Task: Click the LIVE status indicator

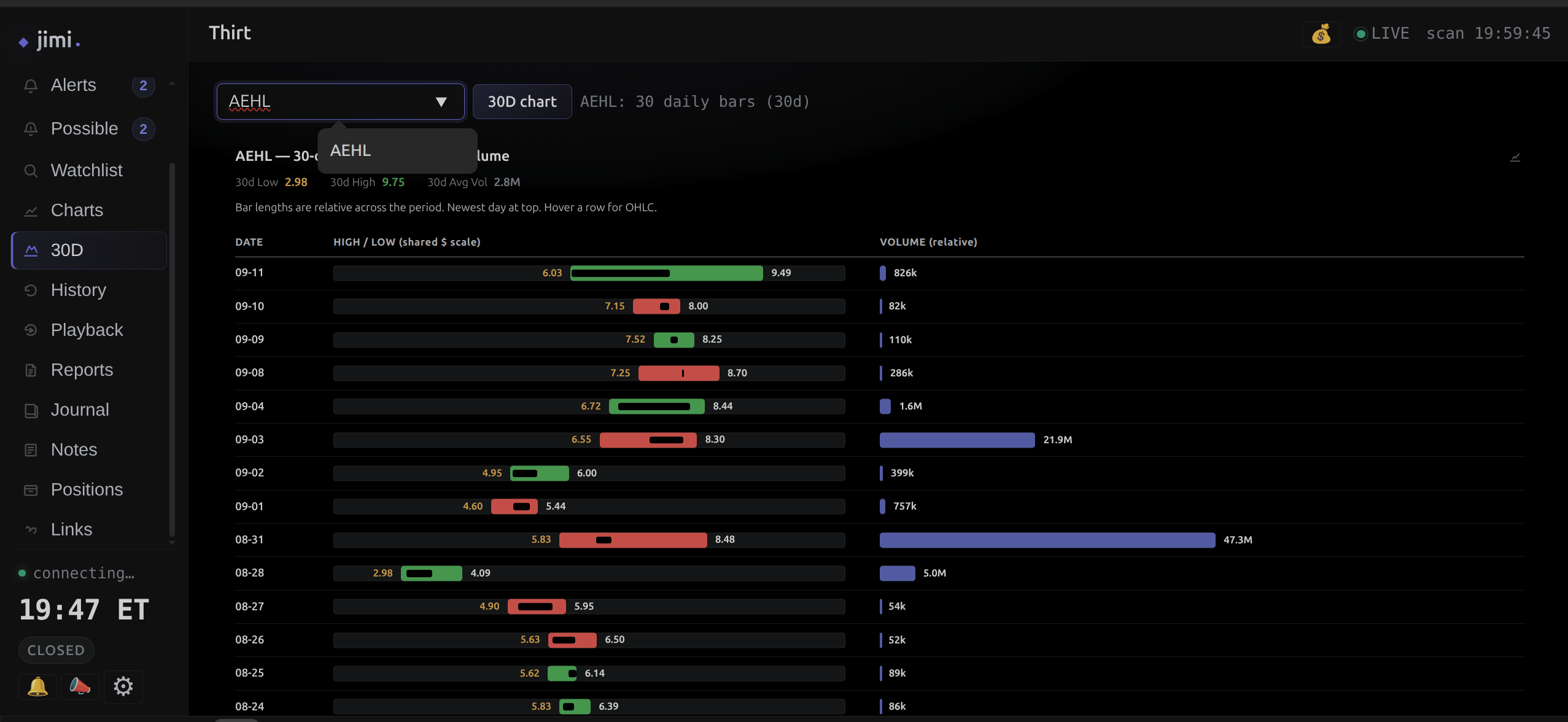Action: [x=1381, y=34]
